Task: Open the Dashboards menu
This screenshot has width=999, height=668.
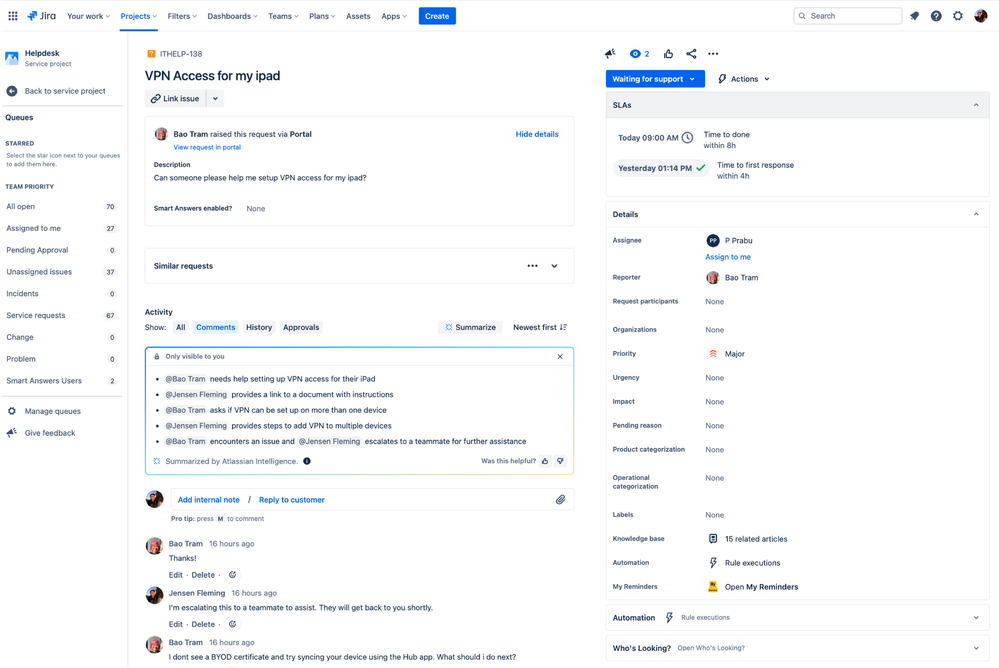Action: [x=233, y=16]
